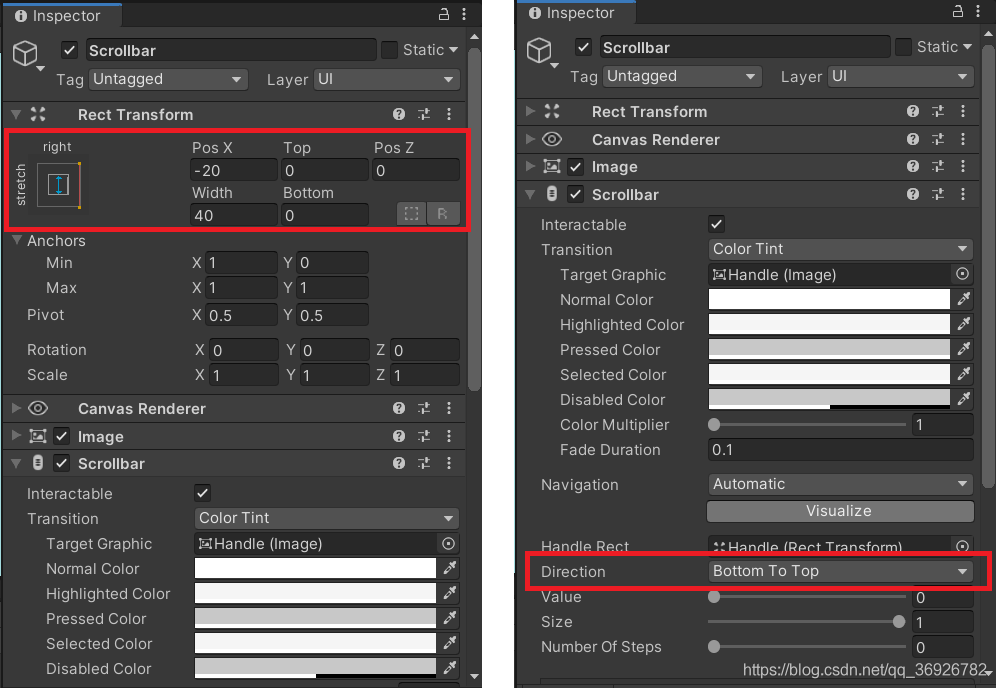Toggle Interactable checkbox in right panel
The image size is (997, 689).
[x=717, y=224]
